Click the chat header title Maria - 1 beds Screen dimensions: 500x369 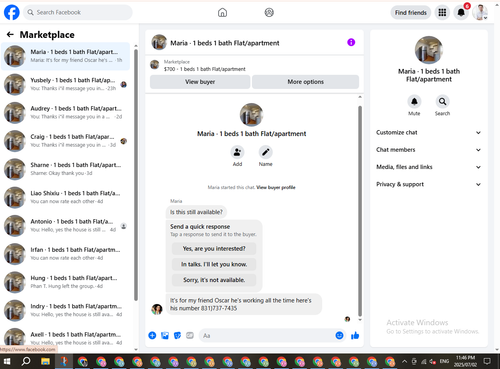coord(225,43)
